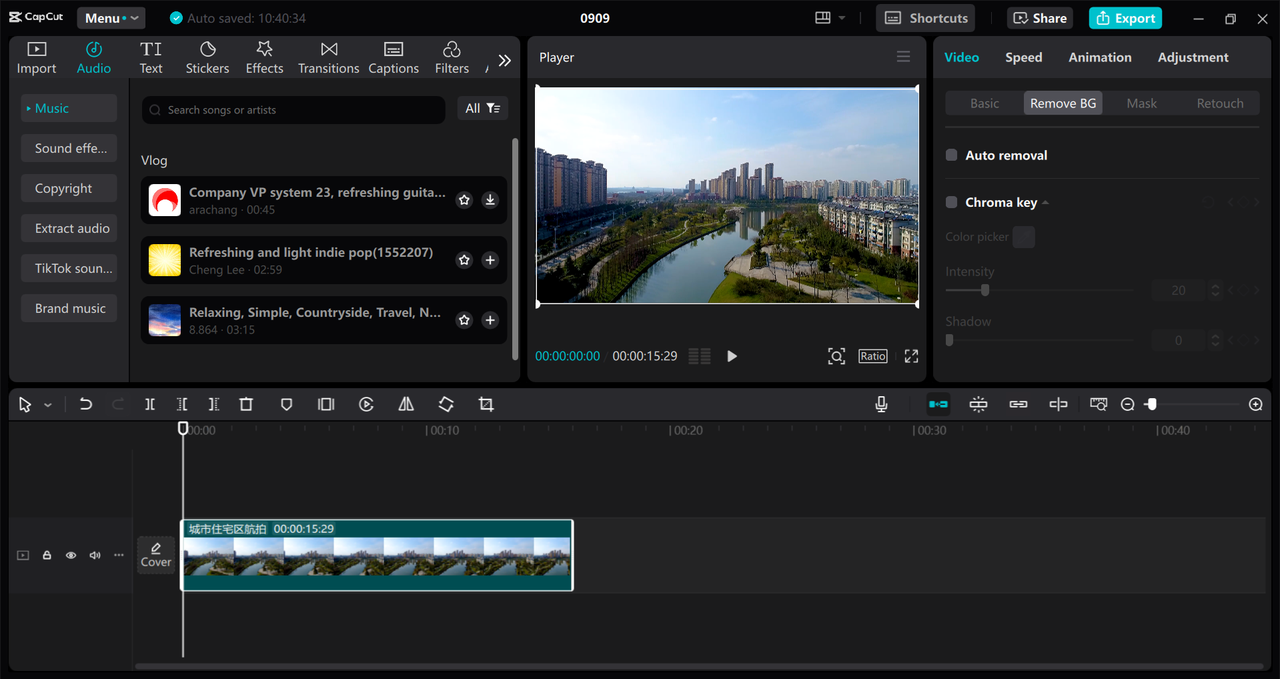1280x679 pixels.
Task: Enable Auto removal checkbox
Action: coord(952,155)
